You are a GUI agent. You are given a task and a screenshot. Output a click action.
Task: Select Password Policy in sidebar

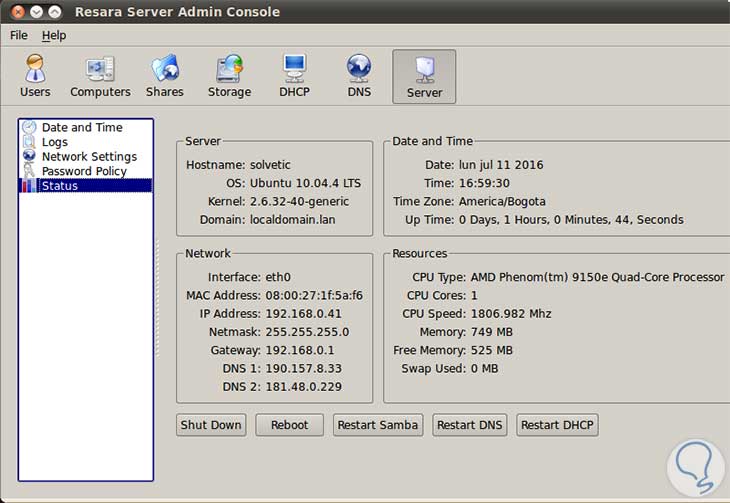click(86, 171)
